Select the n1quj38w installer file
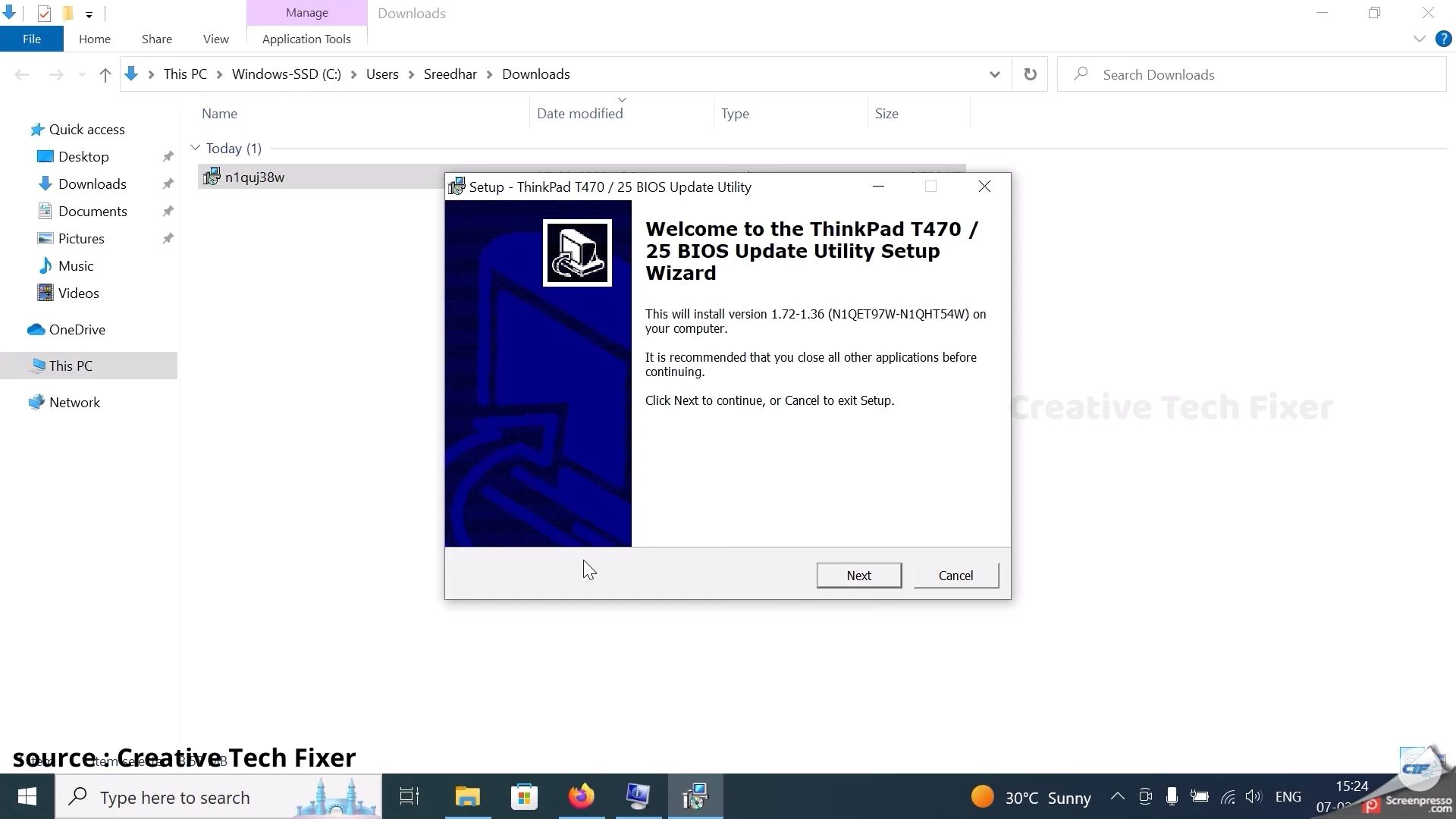This screenshot has width=1456, height=819. point(254,177)
